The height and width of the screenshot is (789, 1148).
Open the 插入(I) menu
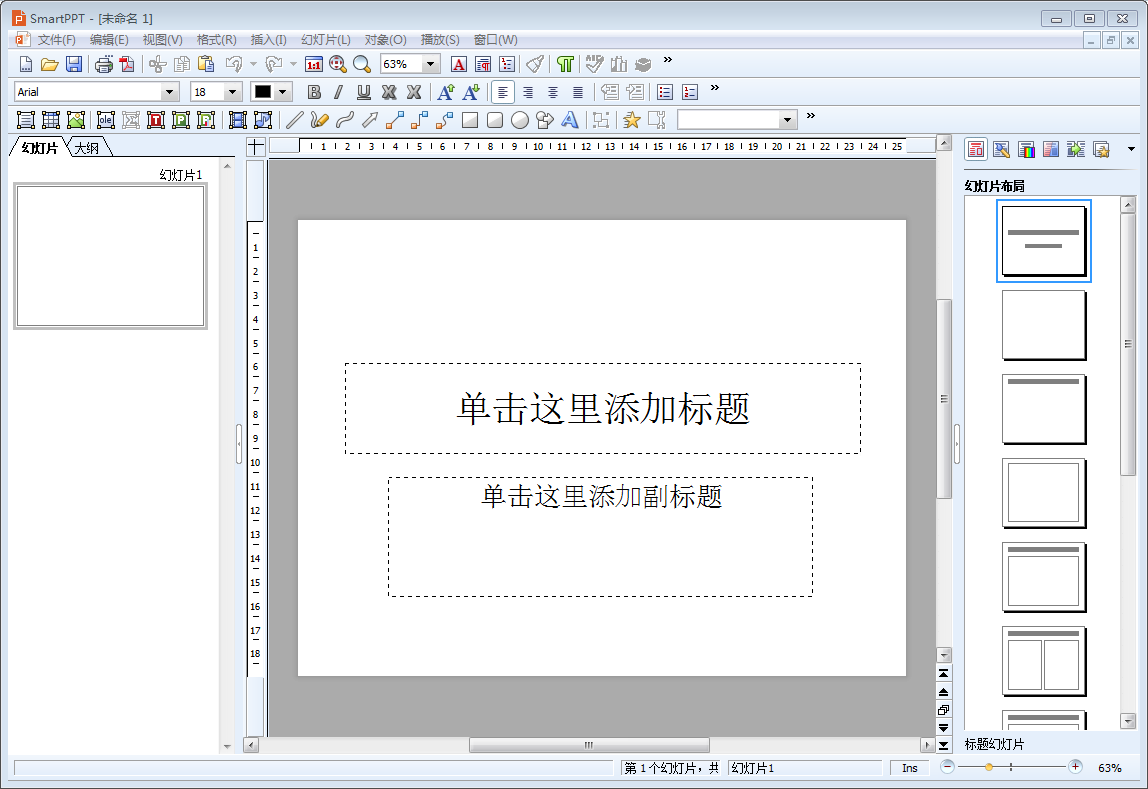(268, 40)
